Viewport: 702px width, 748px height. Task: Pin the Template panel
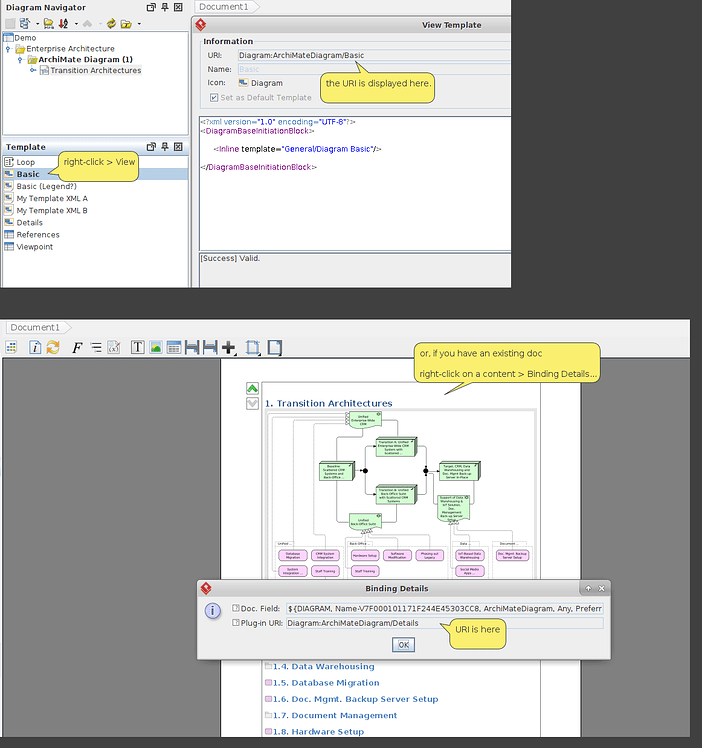pos(165,147)
